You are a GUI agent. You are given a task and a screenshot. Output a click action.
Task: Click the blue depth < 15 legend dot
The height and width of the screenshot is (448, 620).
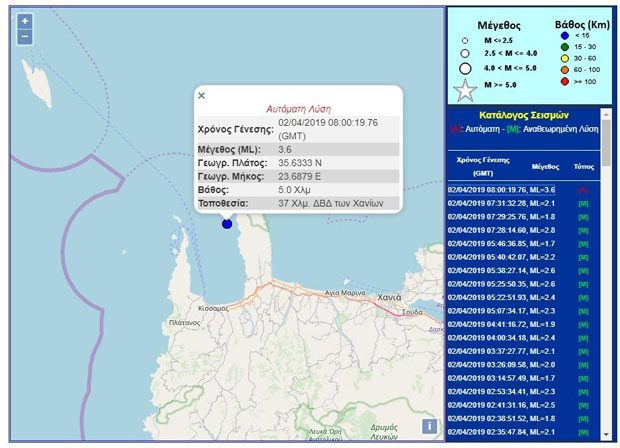[x=564, y=34]
